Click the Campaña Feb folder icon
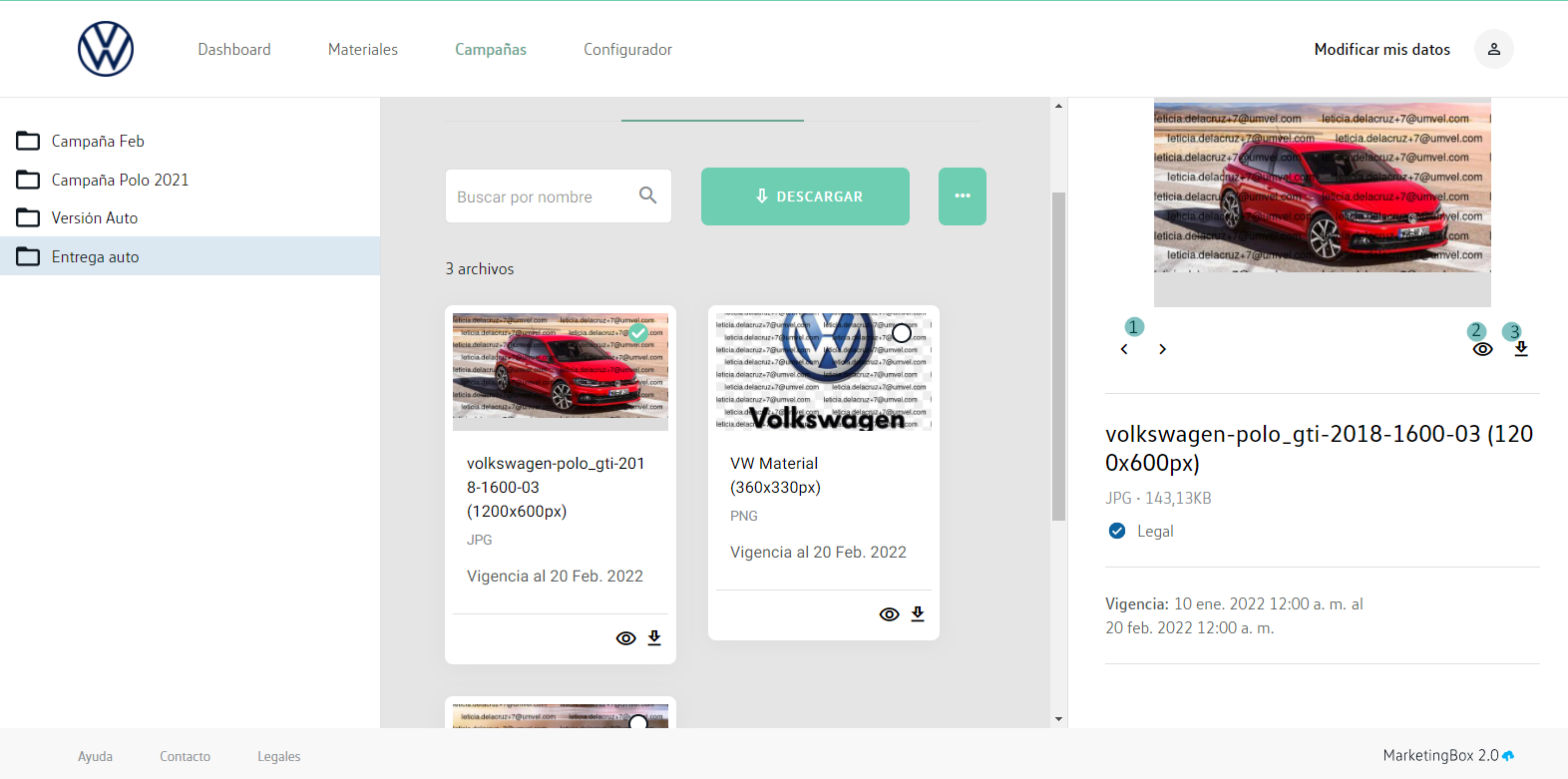 click(x=28, y=141)
